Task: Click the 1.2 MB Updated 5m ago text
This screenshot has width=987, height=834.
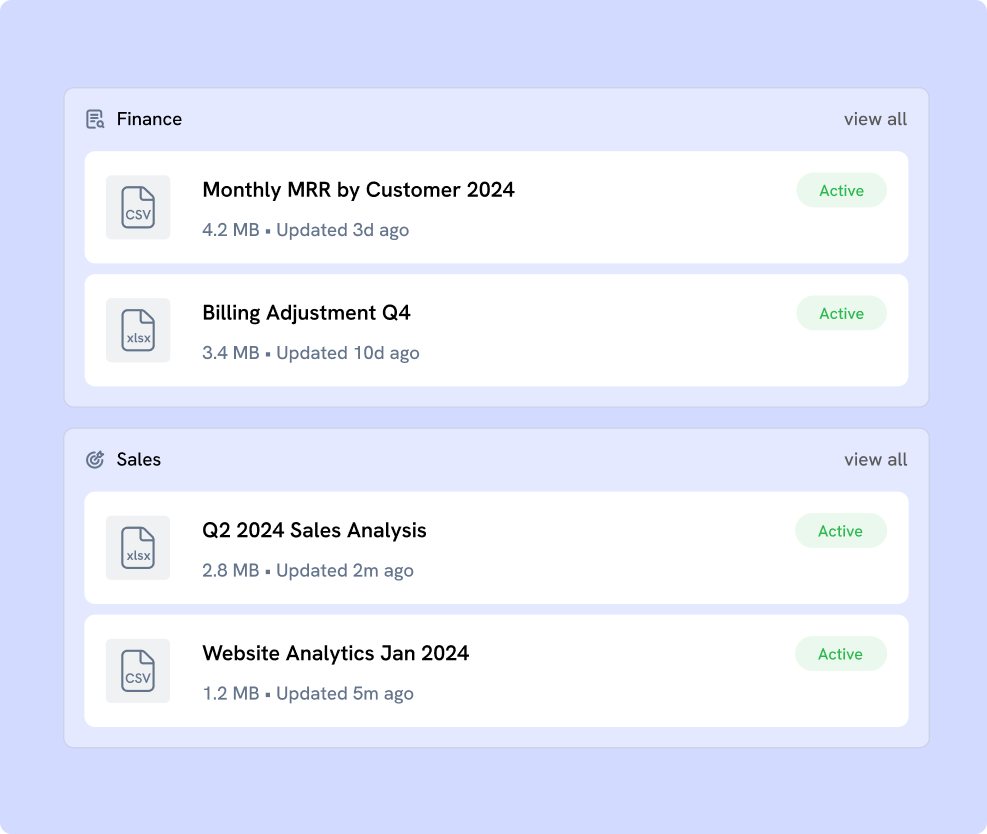Action: pos(307,694)
